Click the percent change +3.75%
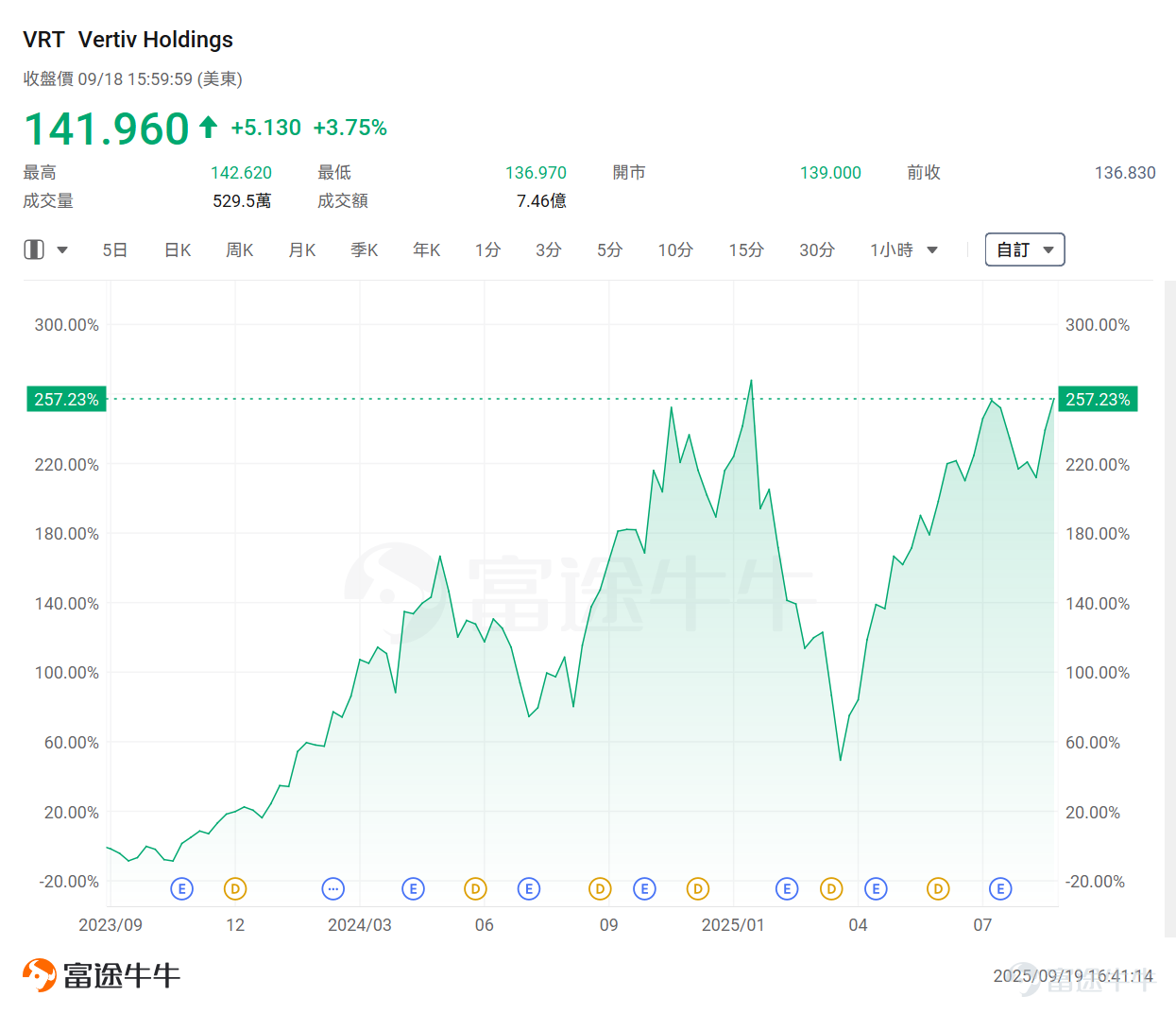 (x=350, y=128)
